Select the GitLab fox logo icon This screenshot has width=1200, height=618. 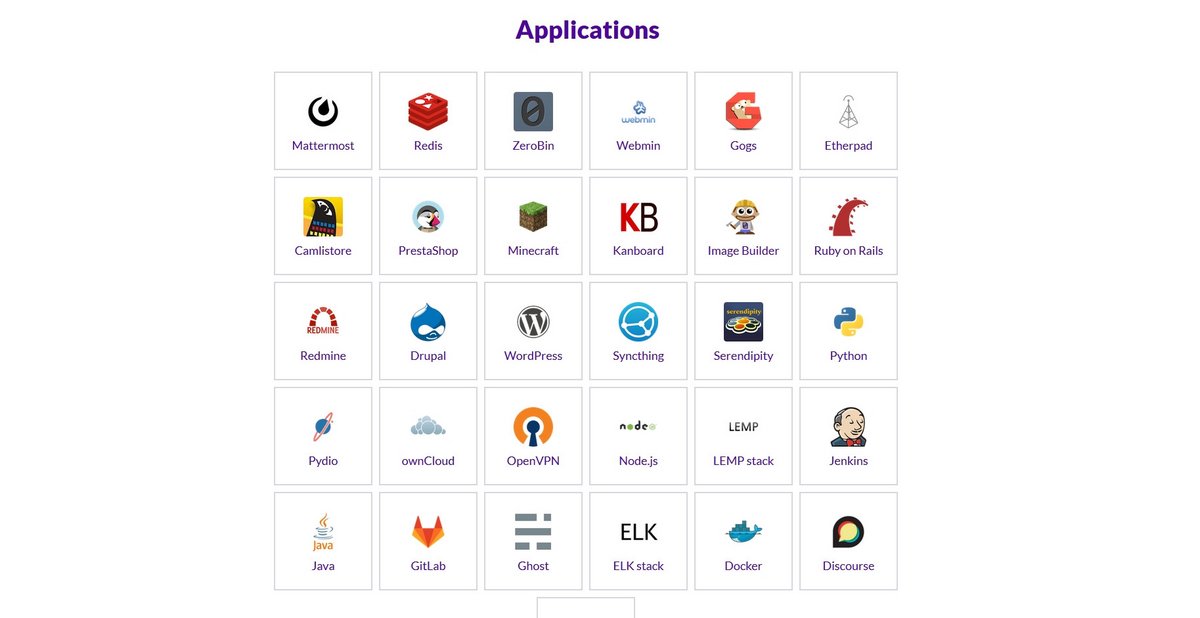pos(428,532)
